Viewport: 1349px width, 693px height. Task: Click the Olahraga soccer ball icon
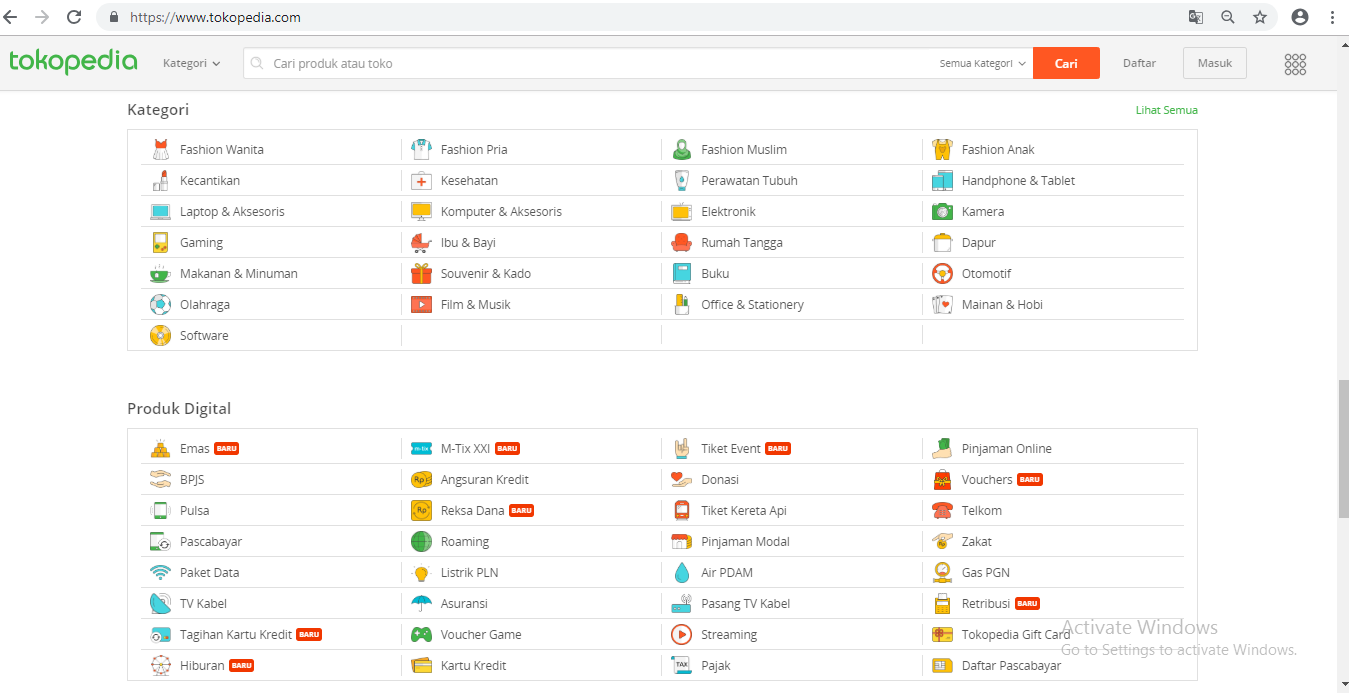[160, 305]
